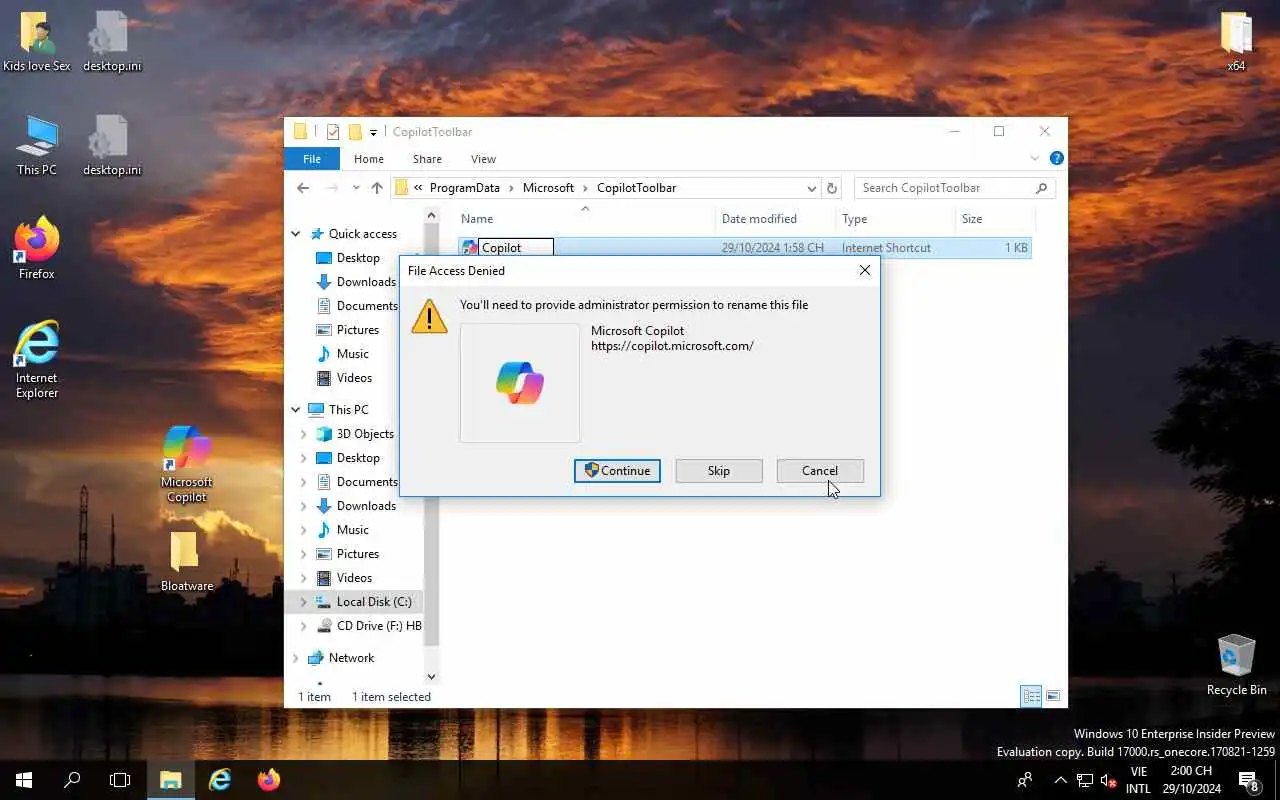Expand the Network tree node
1280x800 pixels.
pos(296,658)
